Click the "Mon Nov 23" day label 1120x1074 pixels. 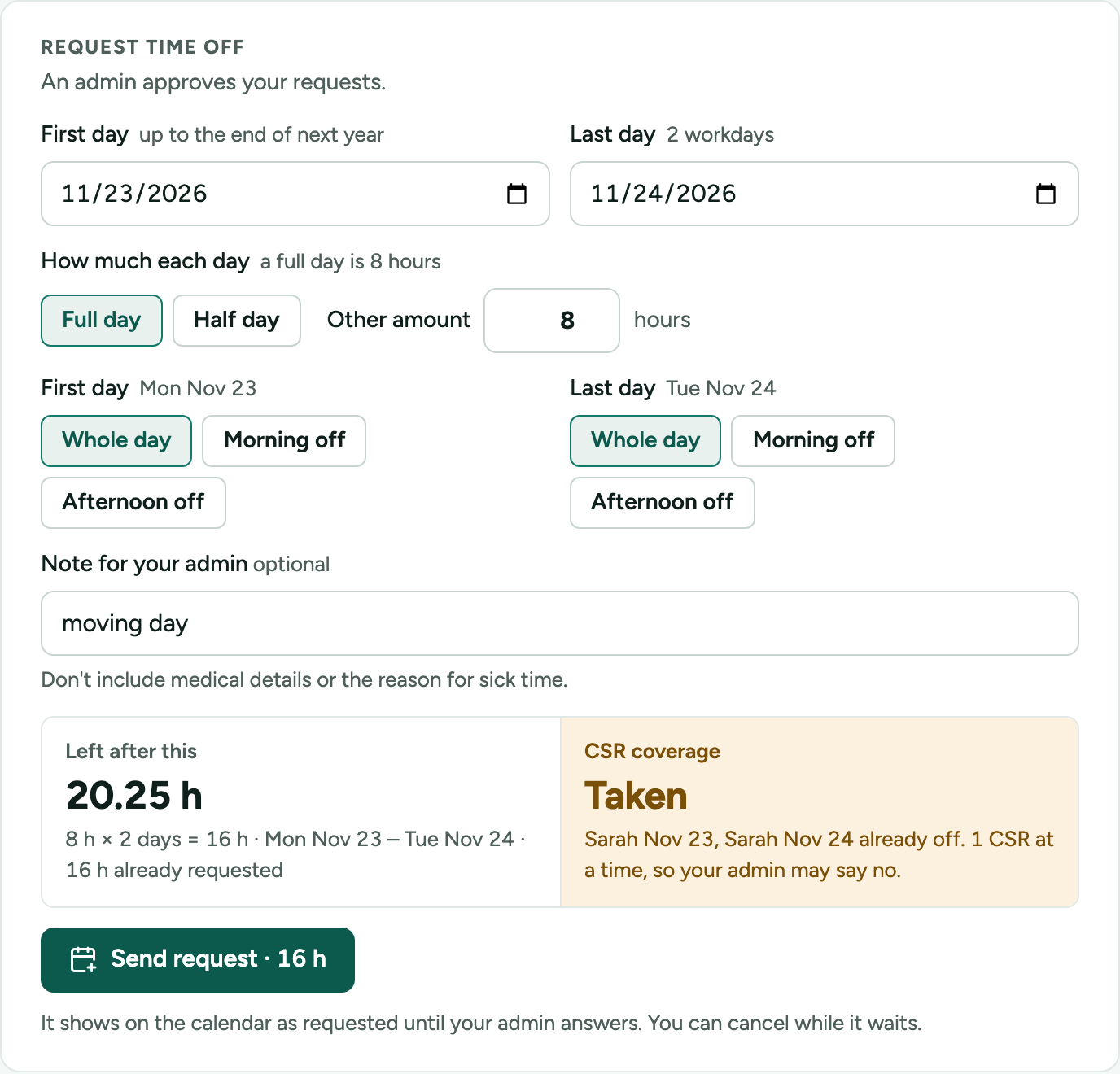[x=198, y=388]
